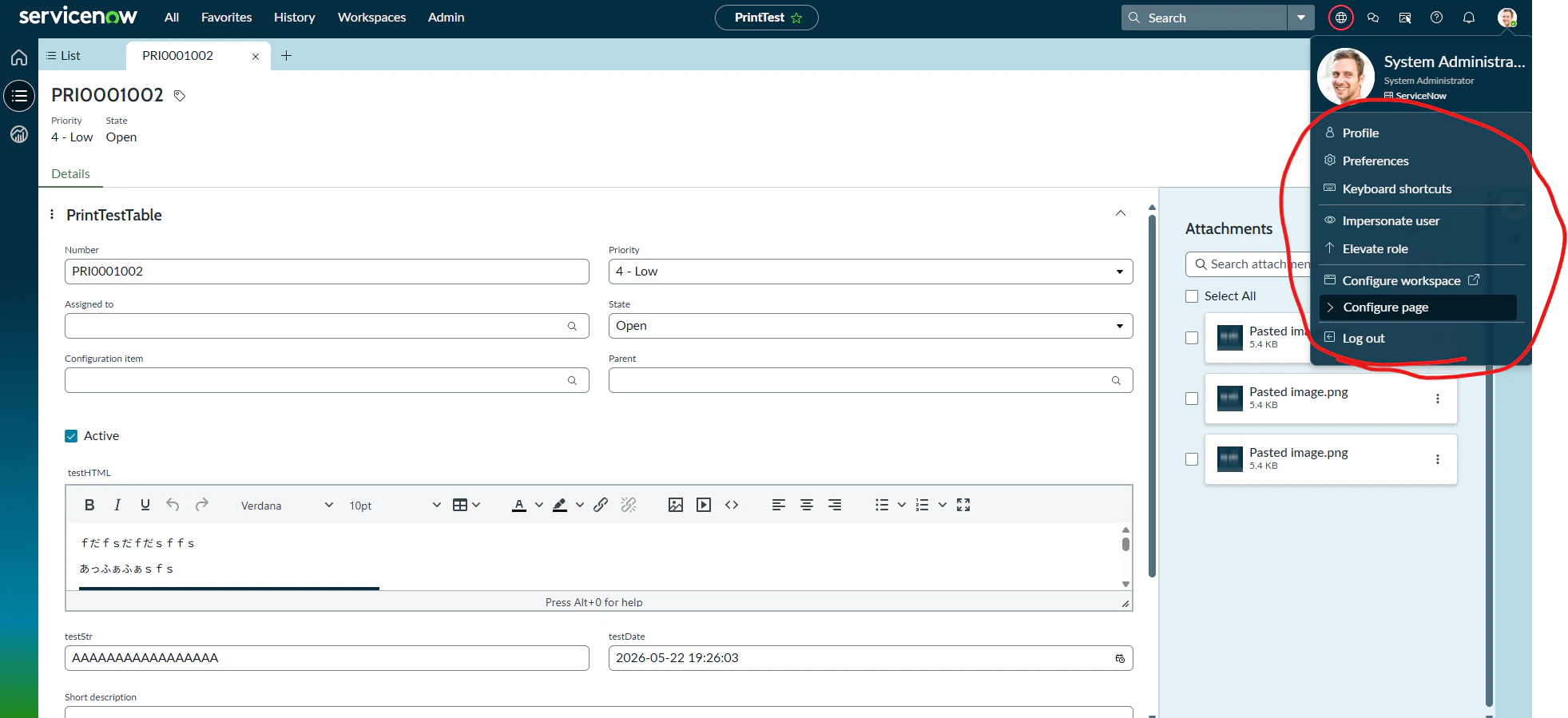Click the insert link icon
The image size is (1568, 718).
pyautogui.click(x=601, y=505)
